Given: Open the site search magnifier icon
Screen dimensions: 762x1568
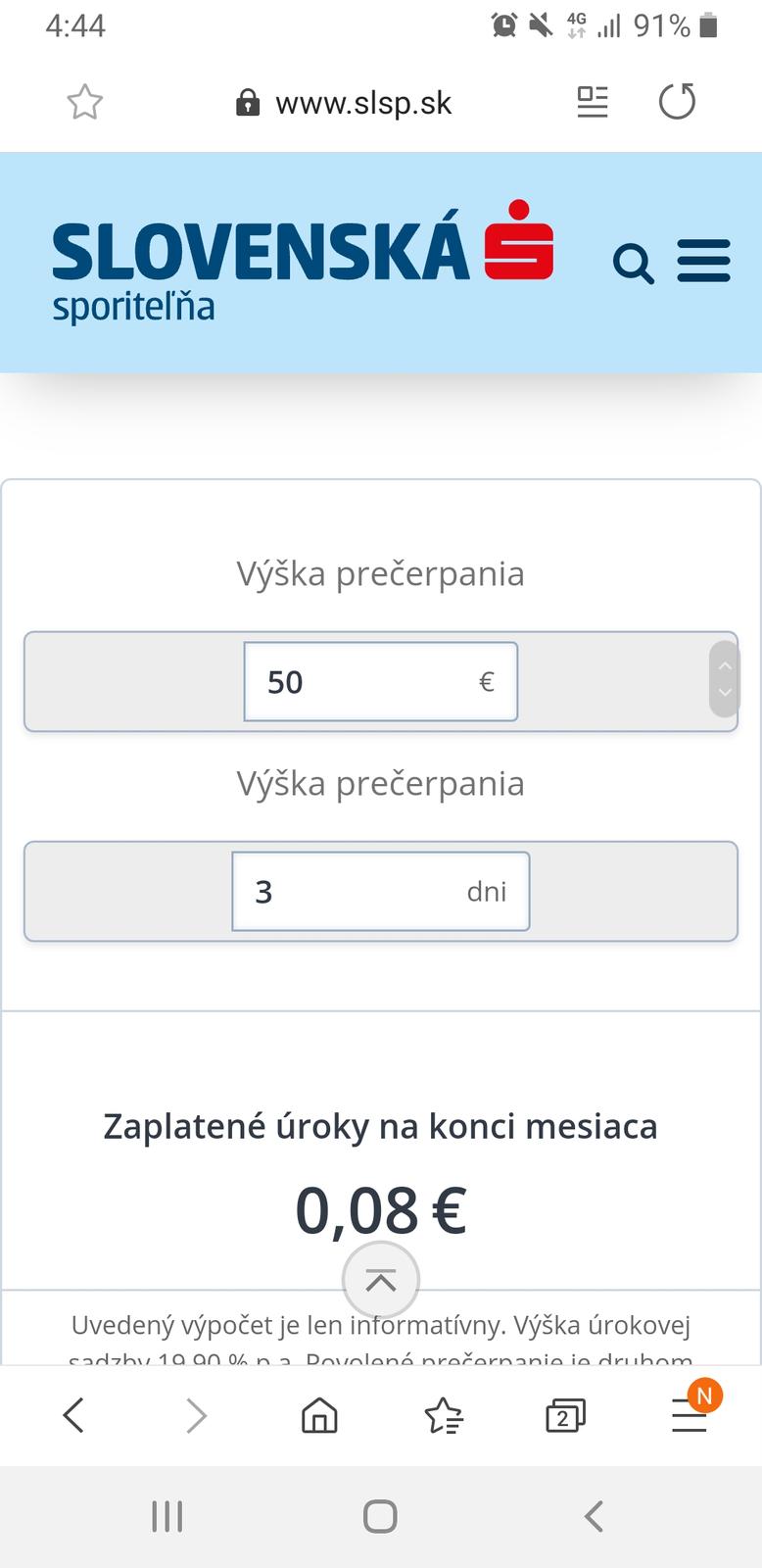Looking at the screenshot, I should pos(634,264).
